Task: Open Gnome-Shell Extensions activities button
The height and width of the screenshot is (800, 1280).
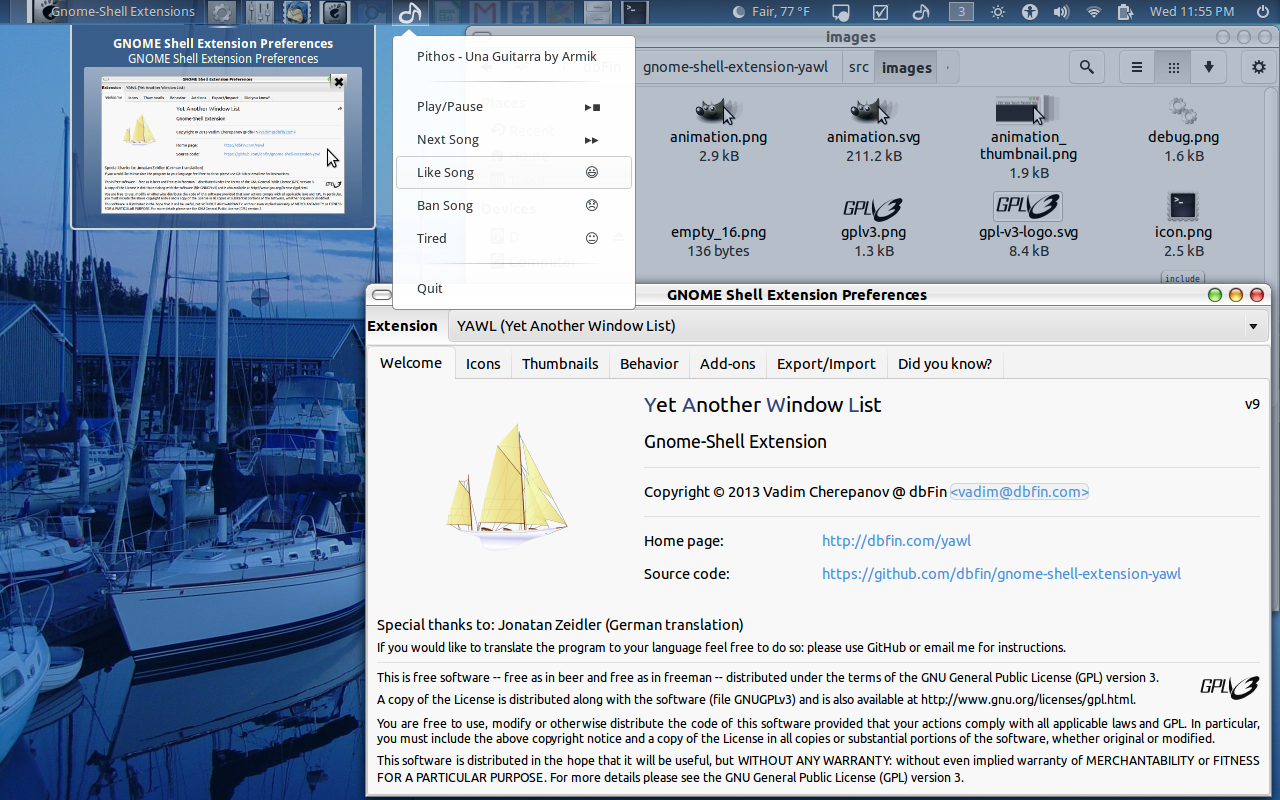Action: tap(114, 12)
